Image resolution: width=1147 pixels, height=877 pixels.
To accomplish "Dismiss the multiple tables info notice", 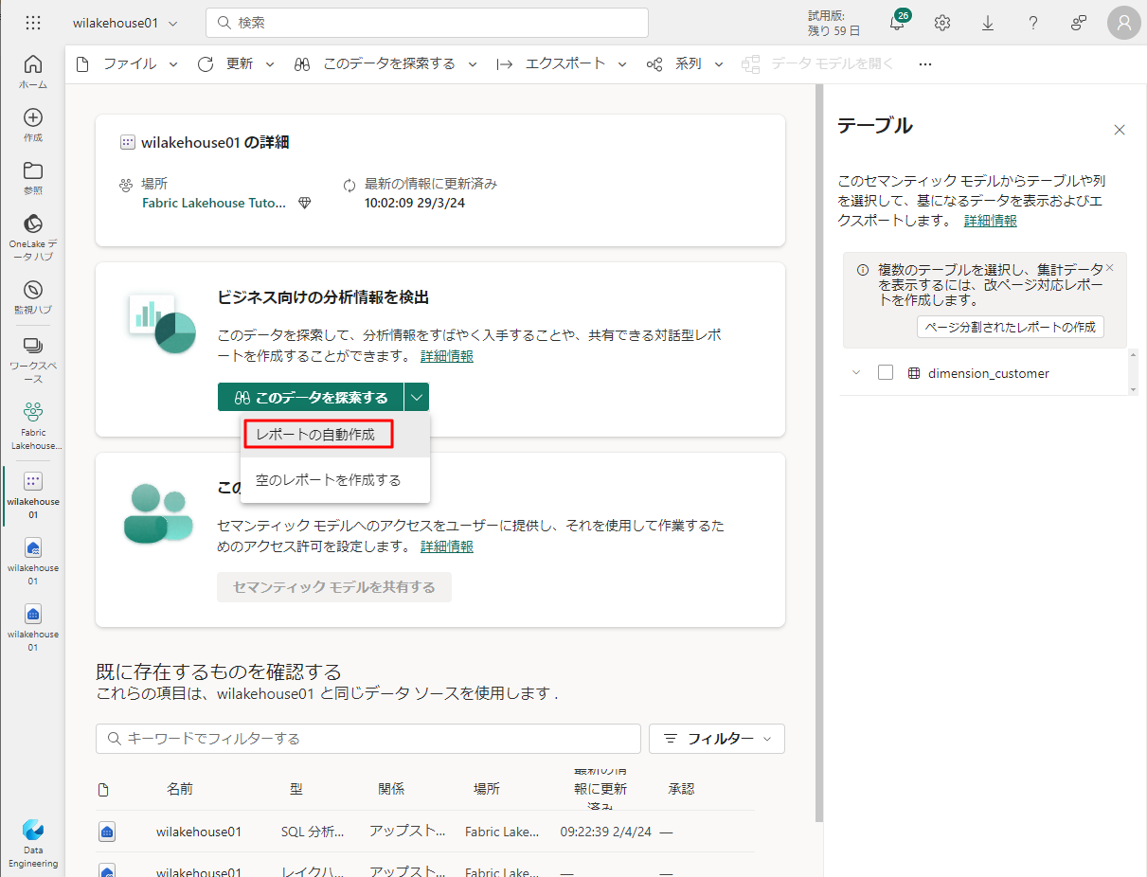I will 1110,268.
